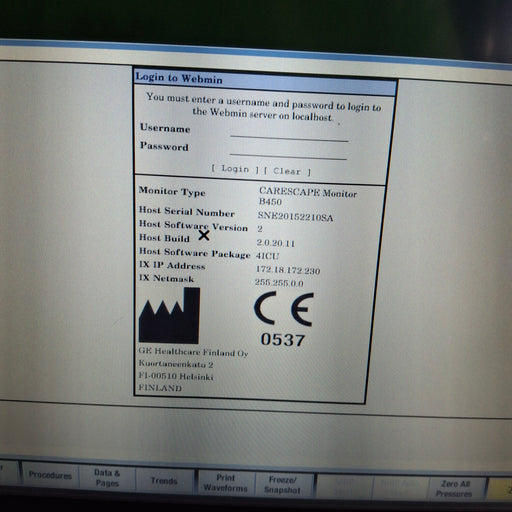Select the CARESCAPE Monitor B450 text

[307, 196]
